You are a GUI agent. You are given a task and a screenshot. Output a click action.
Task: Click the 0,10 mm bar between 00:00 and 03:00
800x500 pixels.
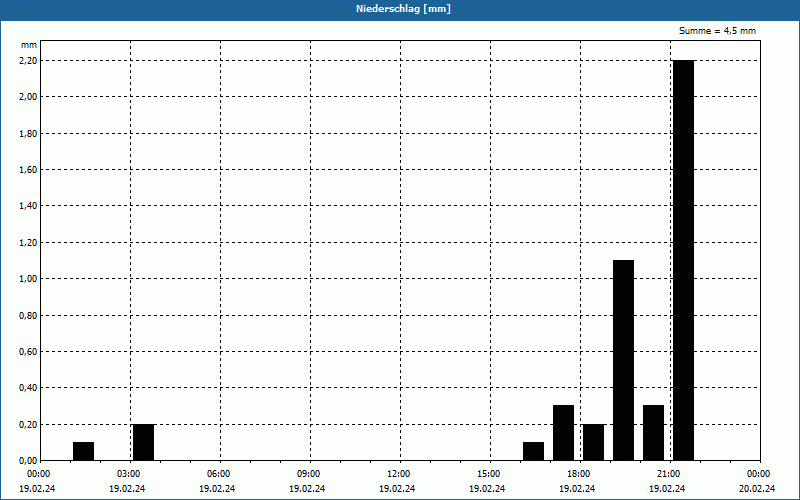pyautogui.click(x=83, y=452)
